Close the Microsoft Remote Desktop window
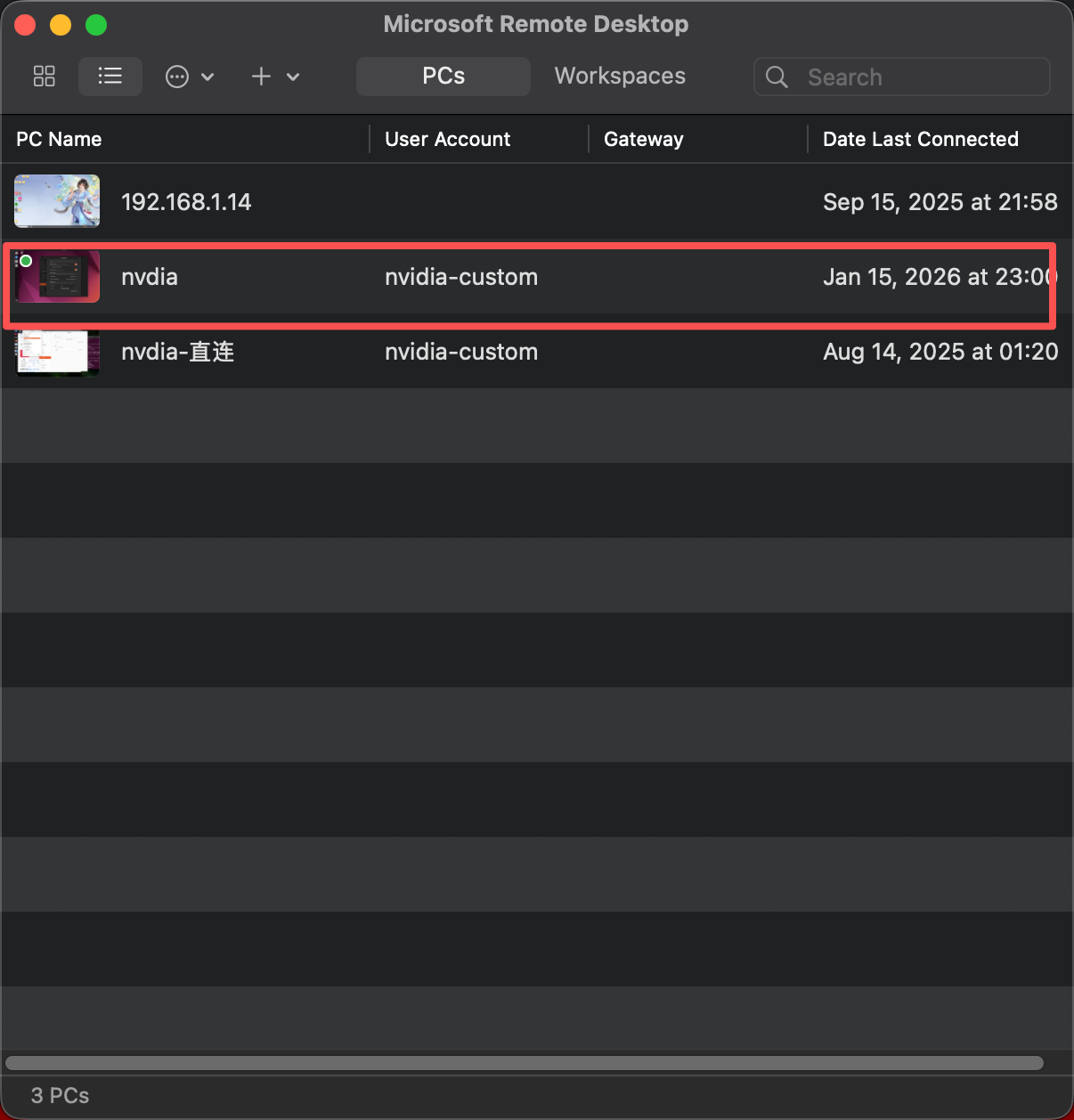The width and height of the screenshot is (1074, 1120). [x=25, y=25]
